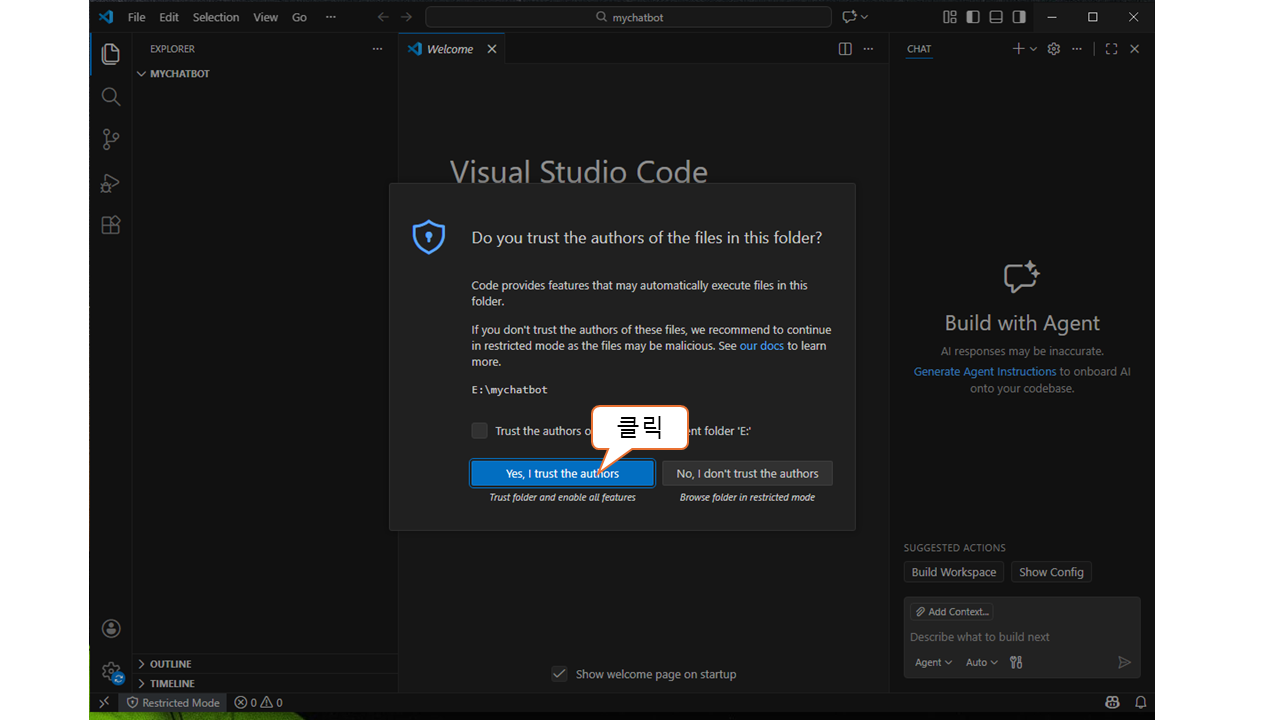Click the split editor icon
This screenshot has height=720, width=1280.
point(845,49)
